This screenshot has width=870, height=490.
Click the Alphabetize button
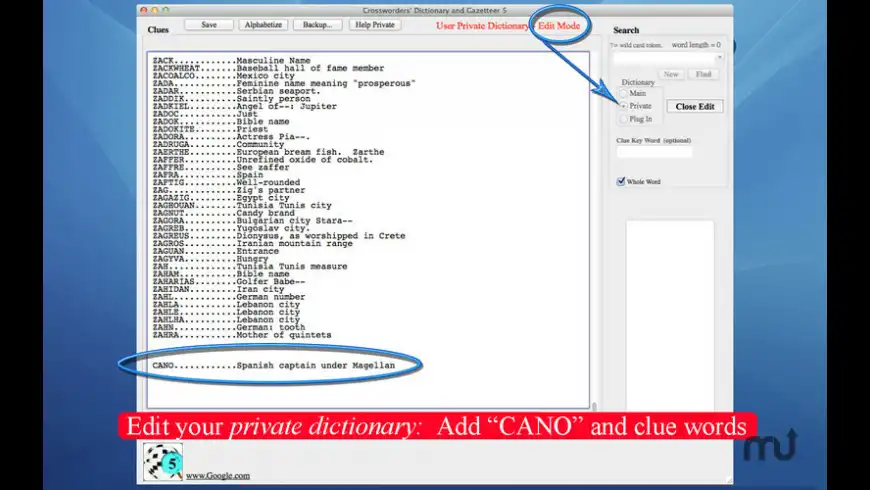[x=263, y=25]
